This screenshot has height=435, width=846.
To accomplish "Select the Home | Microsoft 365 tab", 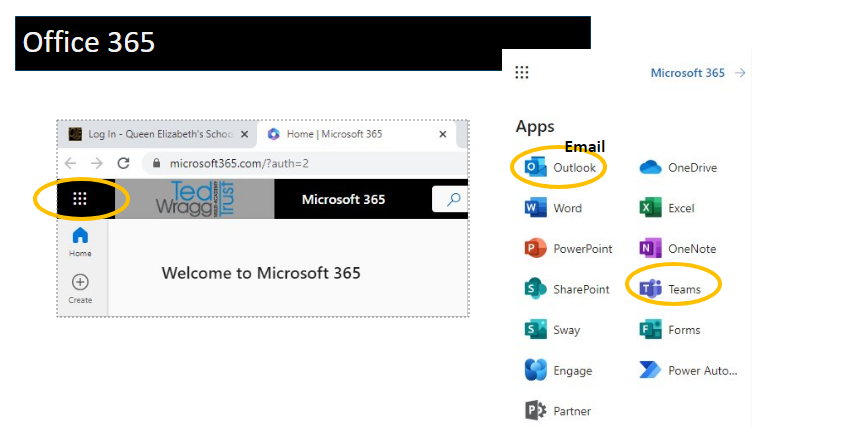I will (x=356, y=134).
